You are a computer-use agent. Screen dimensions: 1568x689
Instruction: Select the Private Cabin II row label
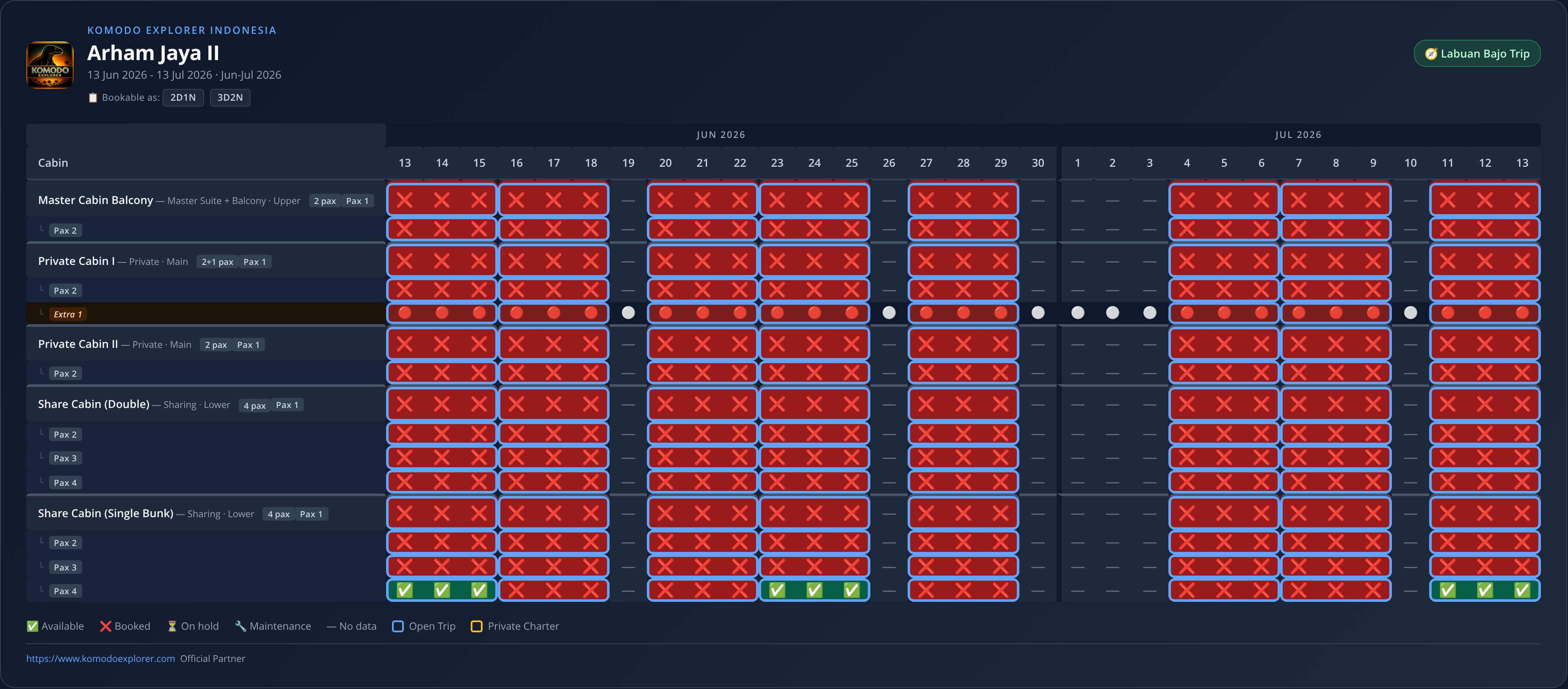pos(78,344)
